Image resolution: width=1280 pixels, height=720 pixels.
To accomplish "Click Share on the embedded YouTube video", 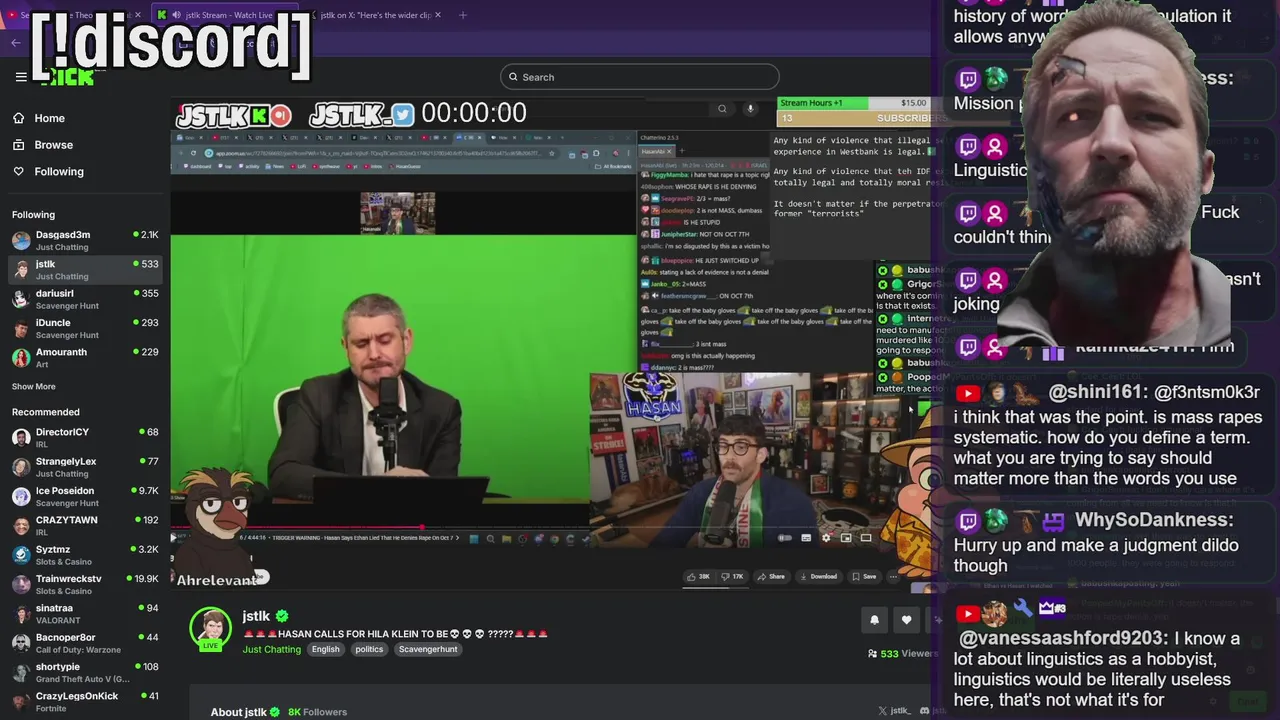I will (770, 576).
